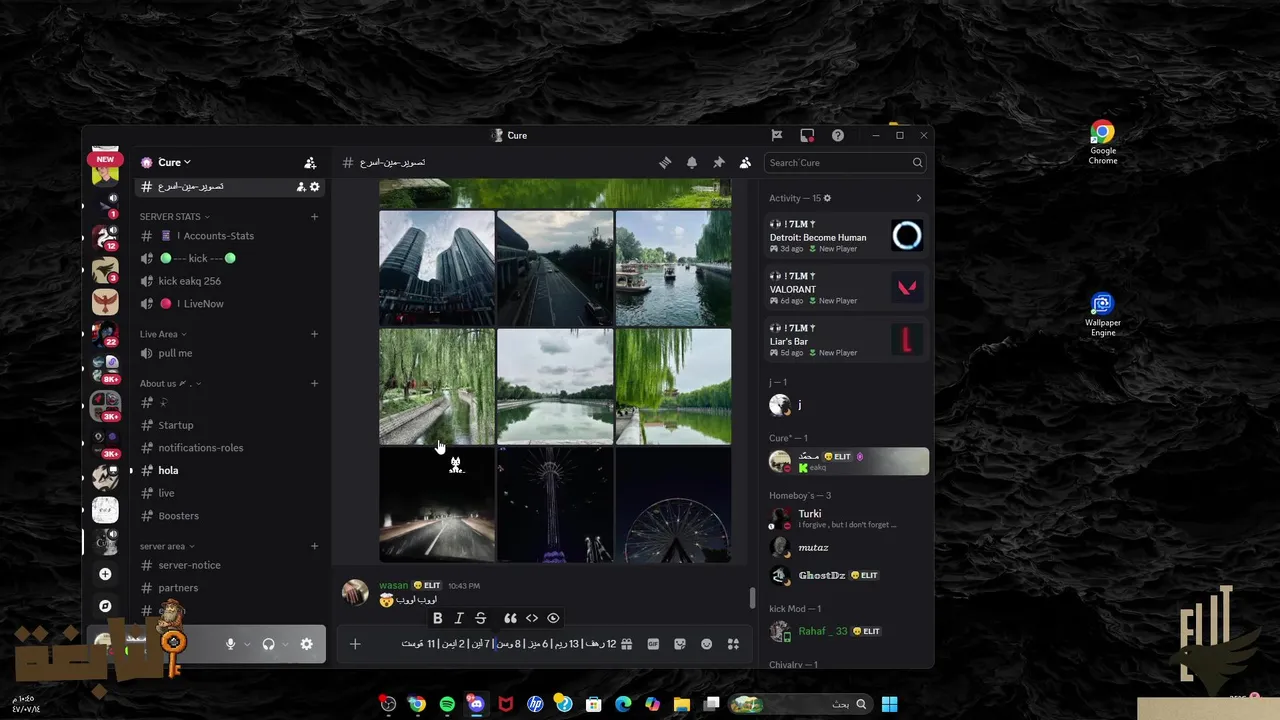Click the Search Cure field

(x=845, y=162)
